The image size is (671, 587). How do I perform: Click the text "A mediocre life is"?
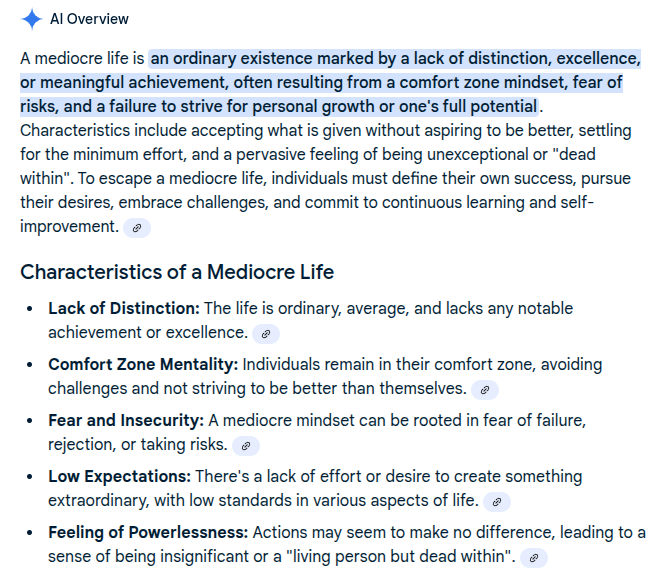point(82,58)
